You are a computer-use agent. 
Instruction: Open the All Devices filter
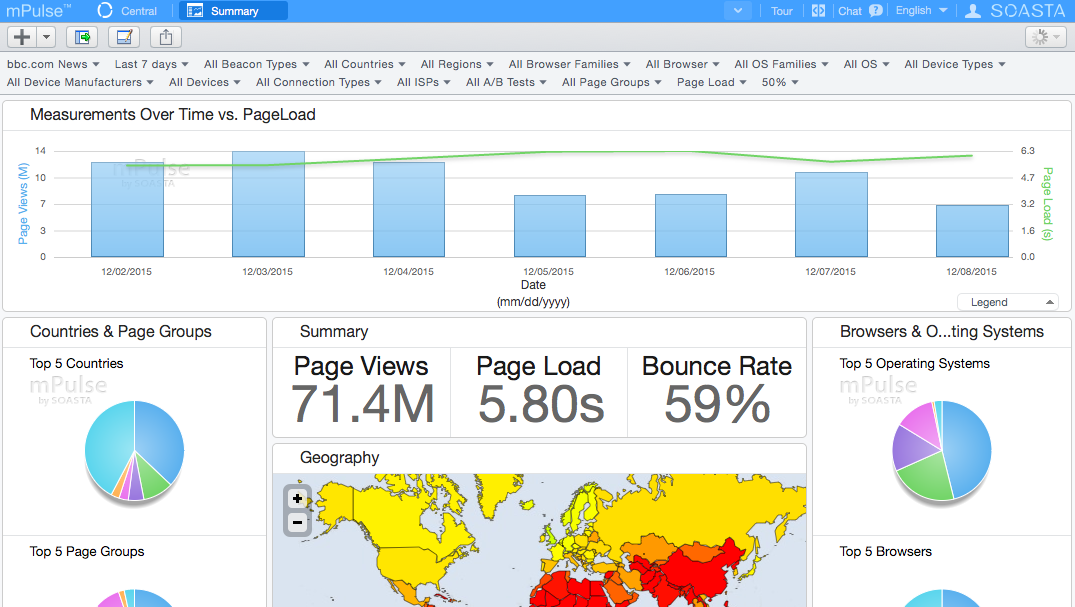pyautogui.click(x=204, y=82)
